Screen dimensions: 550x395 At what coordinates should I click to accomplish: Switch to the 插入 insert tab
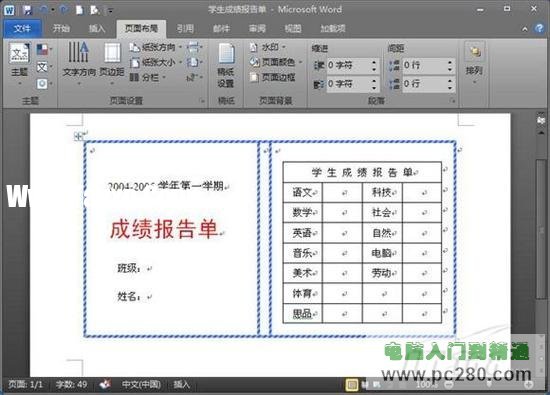click(x=97, y=28)
